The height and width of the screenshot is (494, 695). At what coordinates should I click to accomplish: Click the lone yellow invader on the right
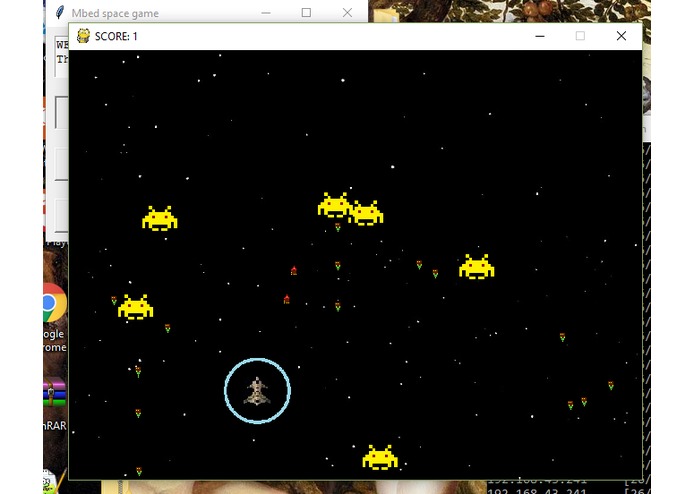tap(476, 267)
